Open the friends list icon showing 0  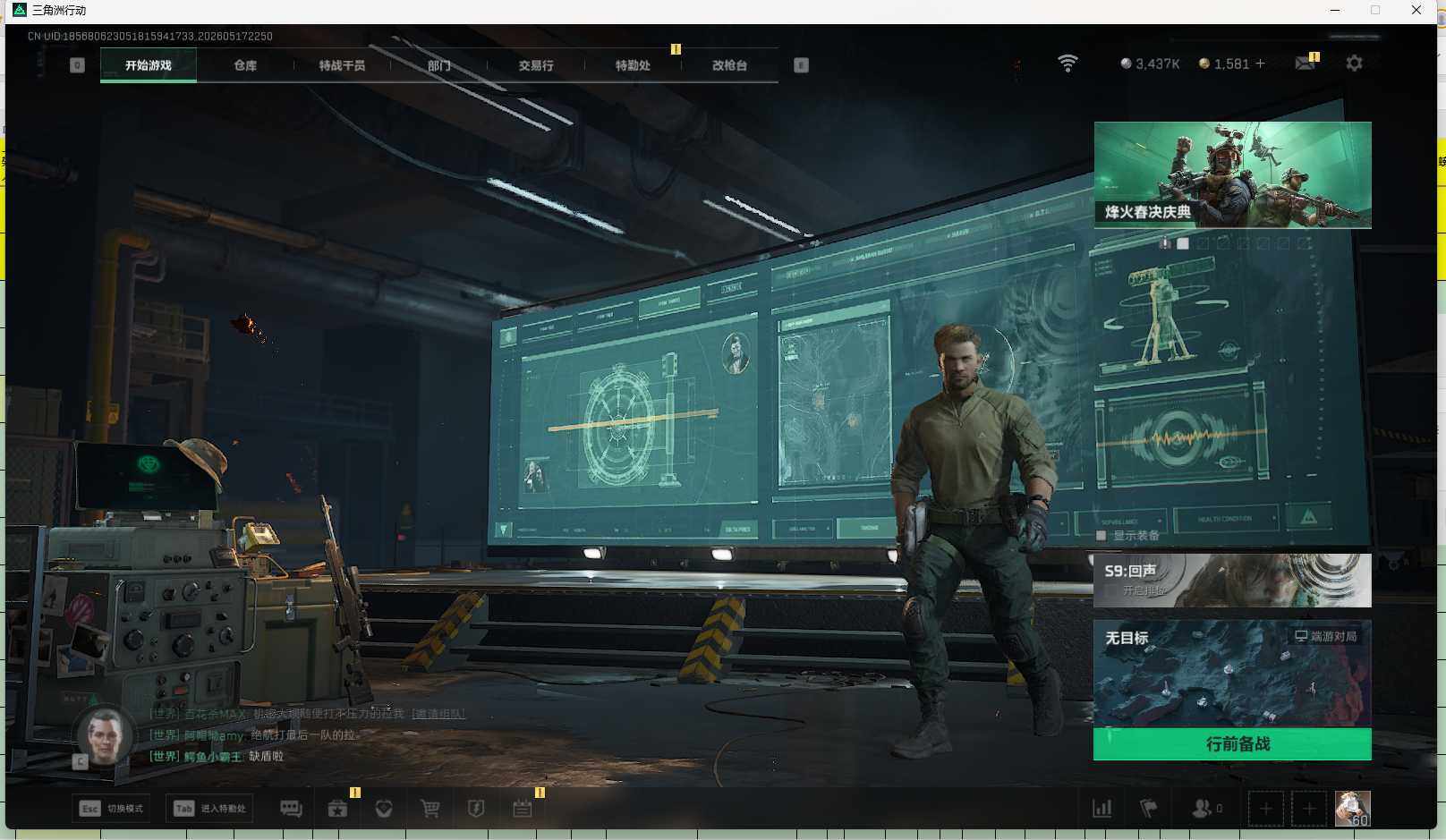tap(1207, 809)
